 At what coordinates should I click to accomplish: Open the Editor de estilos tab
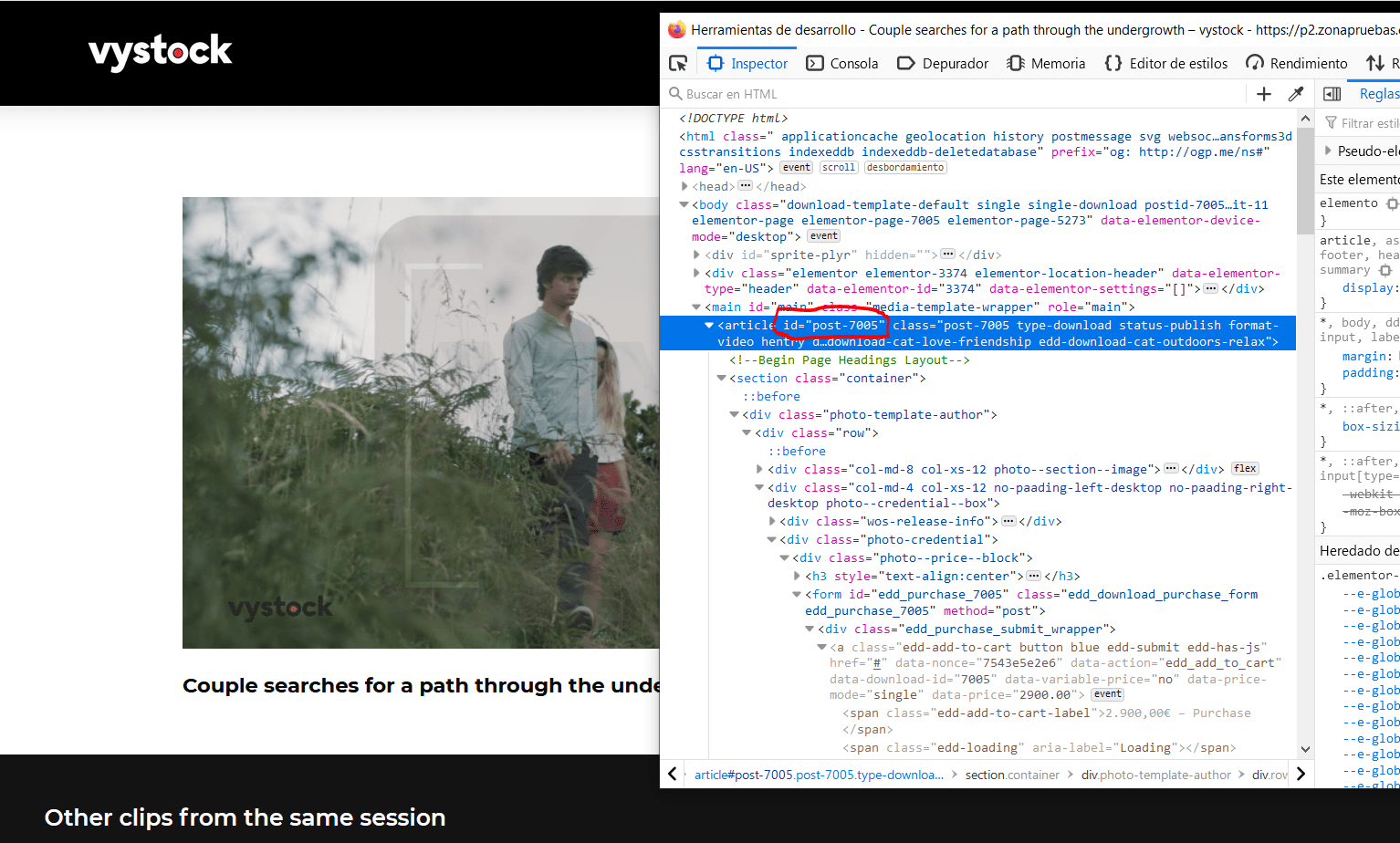[1165, 63]
